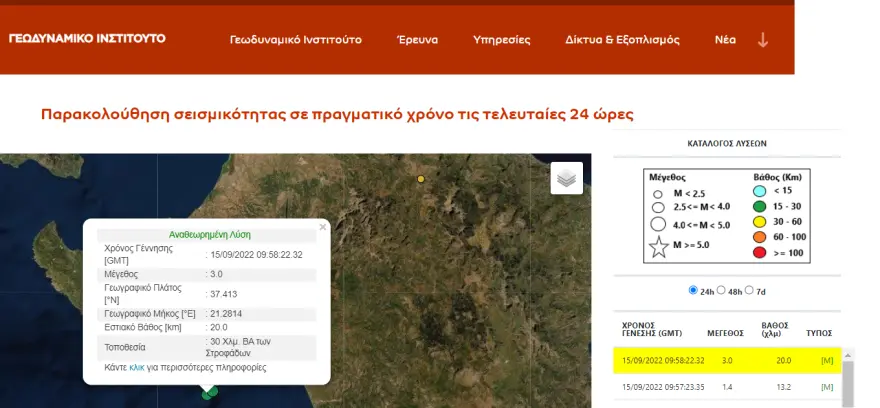The image size is (880, 408).
Task: Select the 24h time range radio button
Action: (x=694, y=291)
